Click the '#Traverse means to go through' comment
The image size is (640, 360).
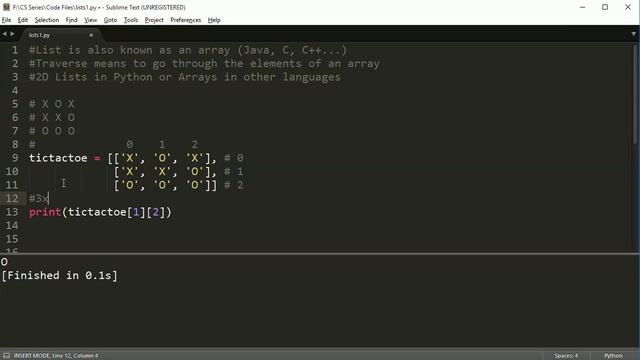204,64
